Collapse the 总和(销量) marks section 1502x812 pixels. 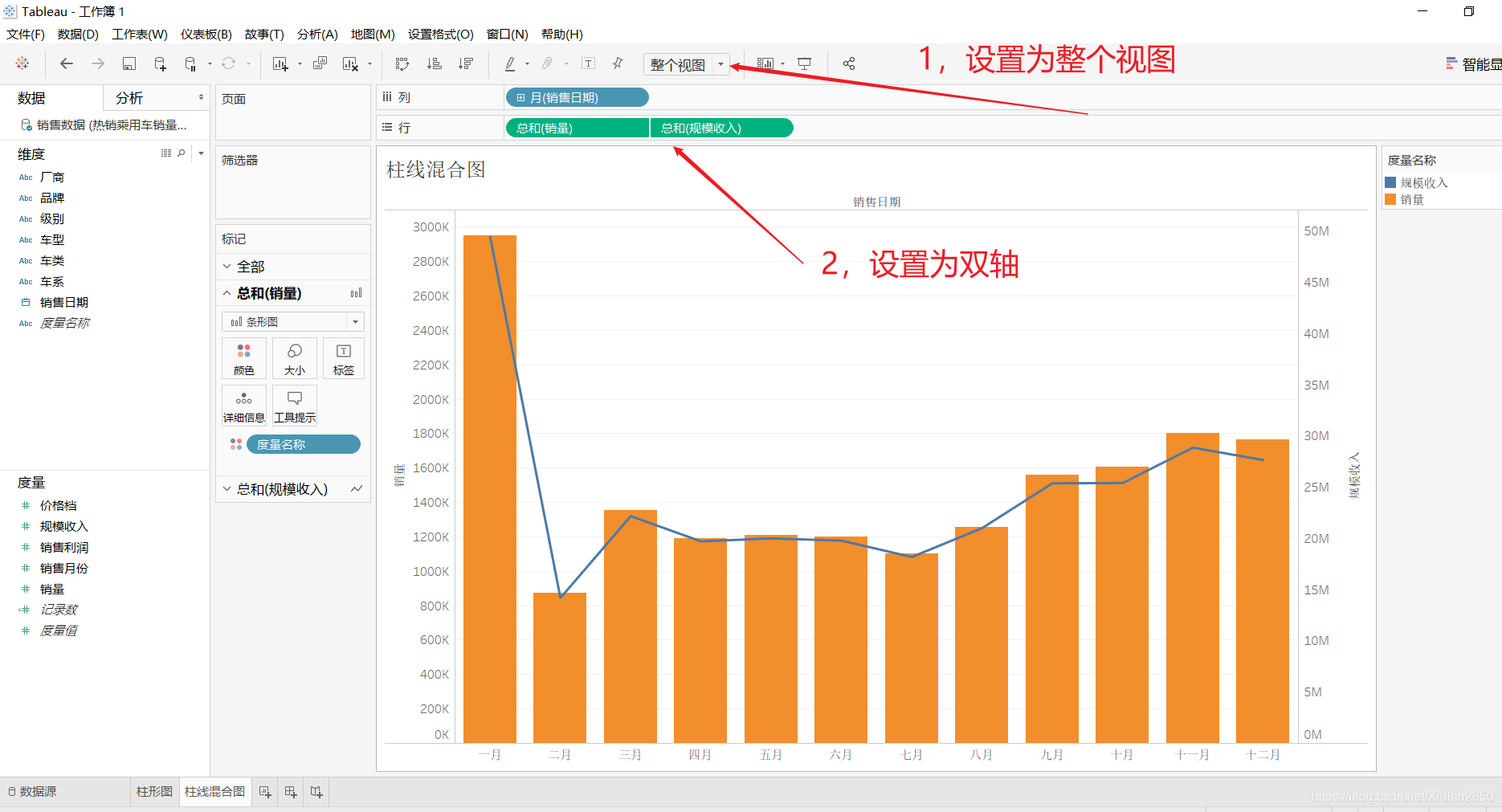pos(227,293)
